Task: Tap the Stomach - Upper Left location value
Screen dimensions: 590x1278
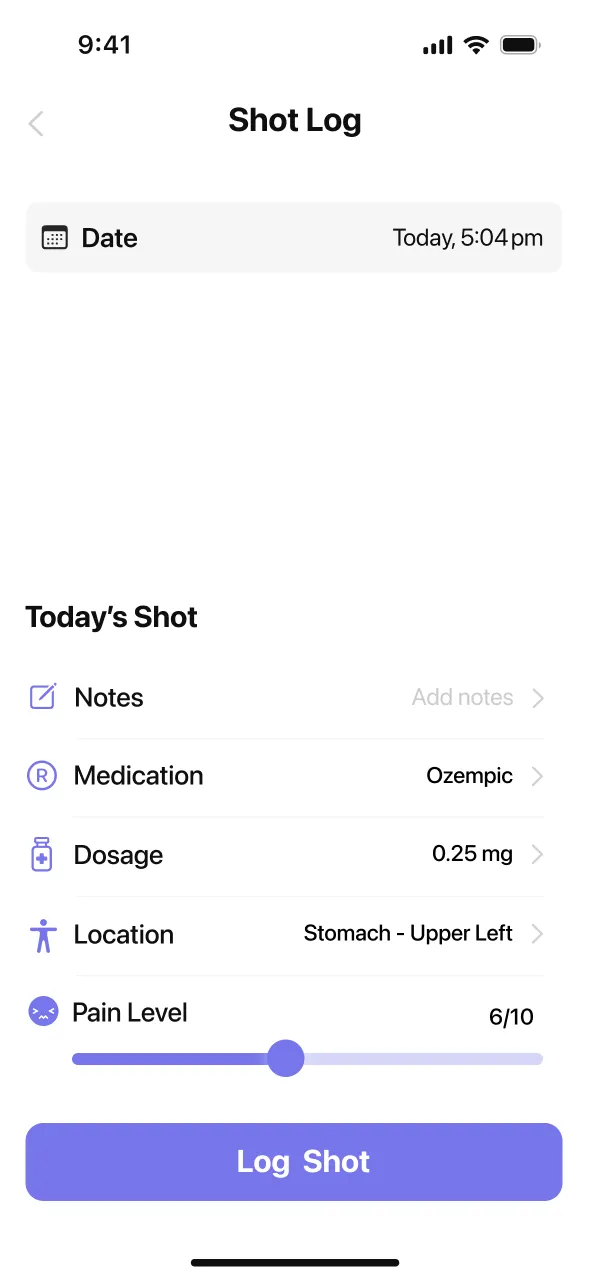Action: tap(407, 933)
